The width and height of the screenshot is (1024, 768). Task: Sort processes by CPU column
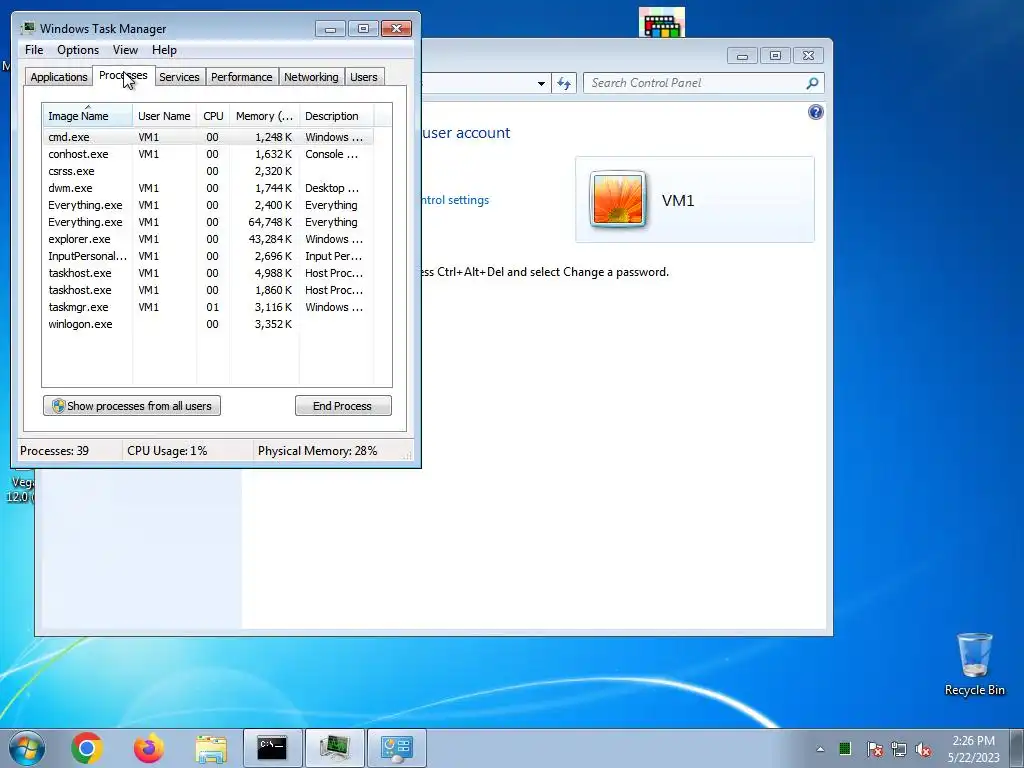point(213,116)
